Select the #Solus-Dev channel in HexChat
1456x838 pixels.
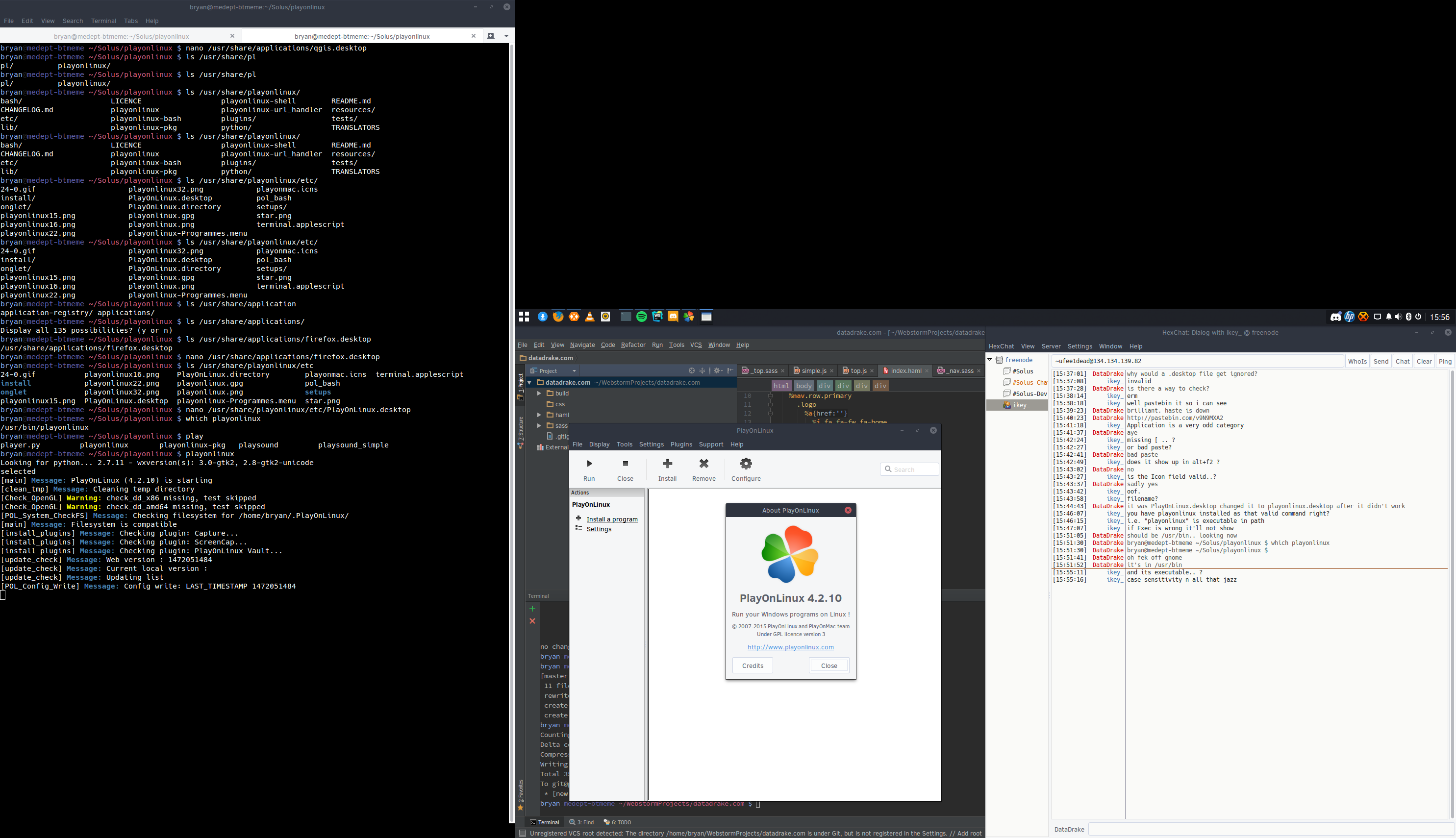click(x=1025, y=394)
